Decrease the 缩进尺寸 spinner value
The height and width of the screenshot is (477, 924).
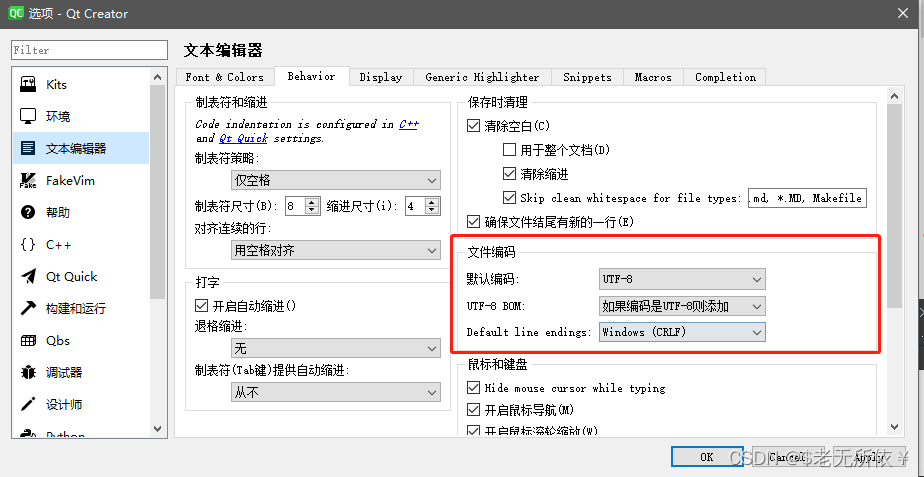pyautogui.click(x=432, y=210)
